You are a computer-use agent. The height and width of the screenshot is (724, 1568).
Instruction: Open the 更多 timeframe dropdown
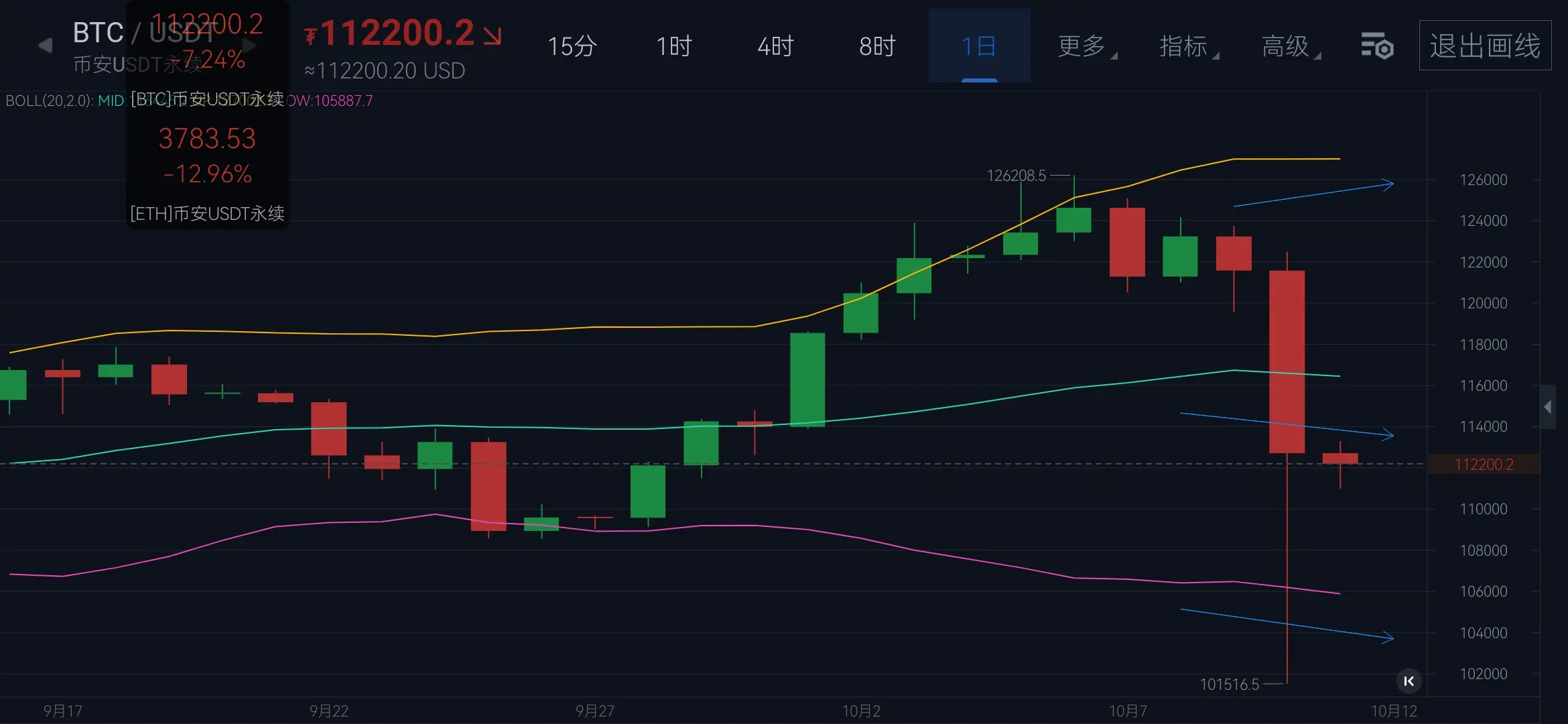point(1086,46)
